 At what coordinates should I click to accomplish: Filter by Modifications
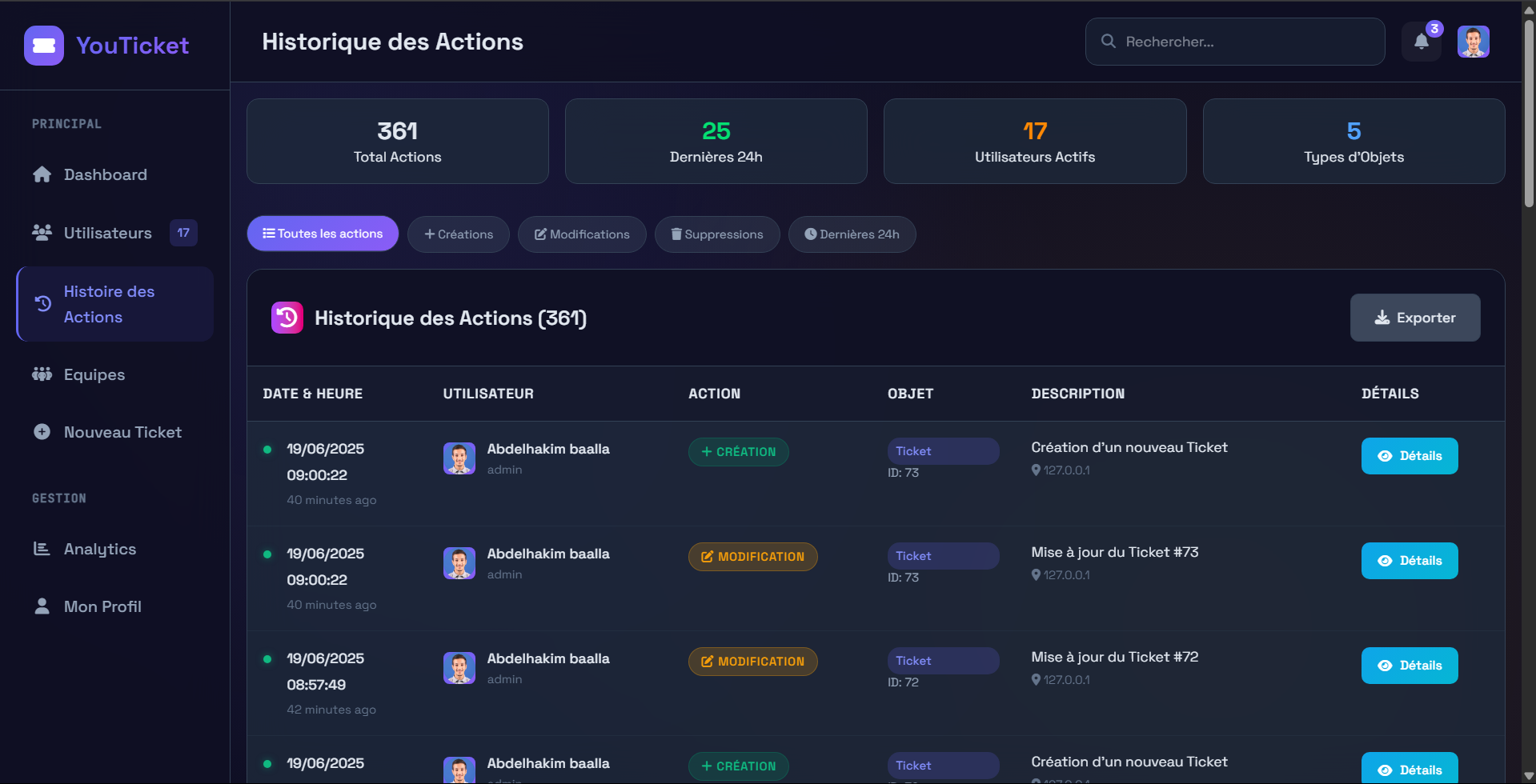click(x=582, y=234)
